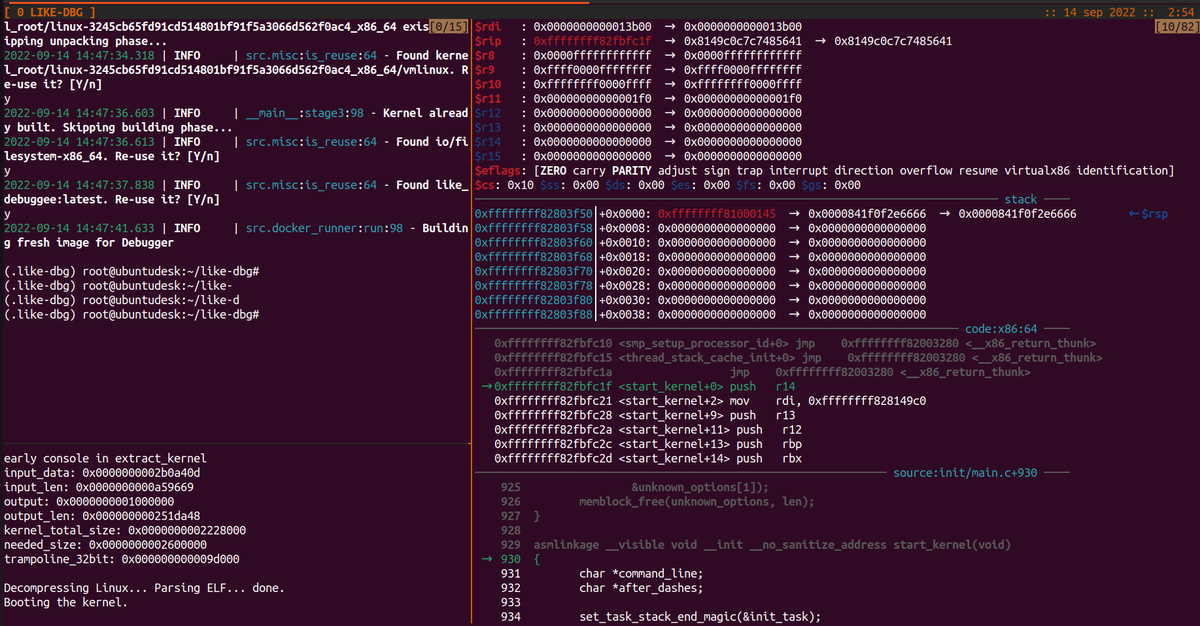The image size is (1200, 626).
Task: Click source line 926 memblock_free call
Action: pos(697,502)
